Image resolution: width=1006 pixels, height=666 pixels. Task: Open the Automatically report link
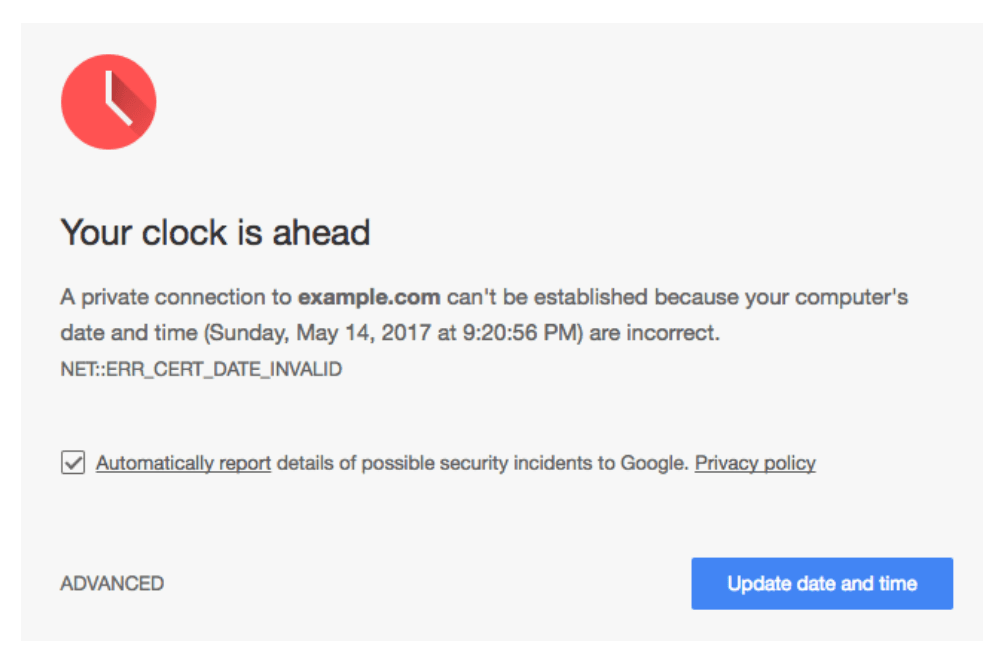(x=183, y=463)
